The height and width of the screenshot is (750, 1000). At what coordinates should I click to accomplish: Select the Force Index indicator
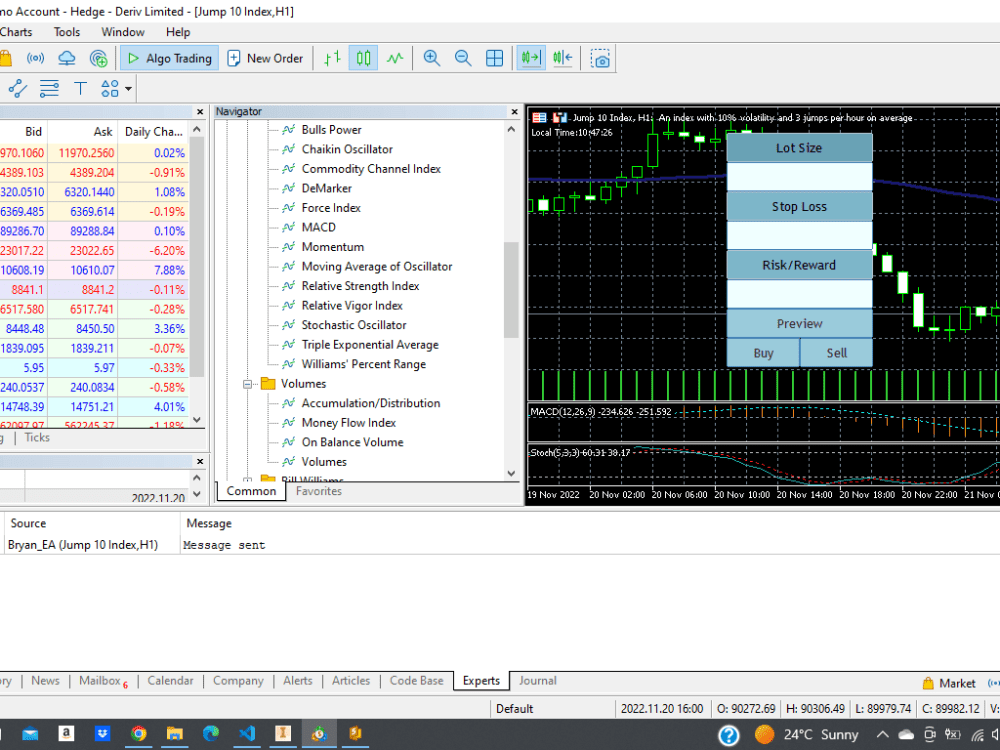point(331,208)
